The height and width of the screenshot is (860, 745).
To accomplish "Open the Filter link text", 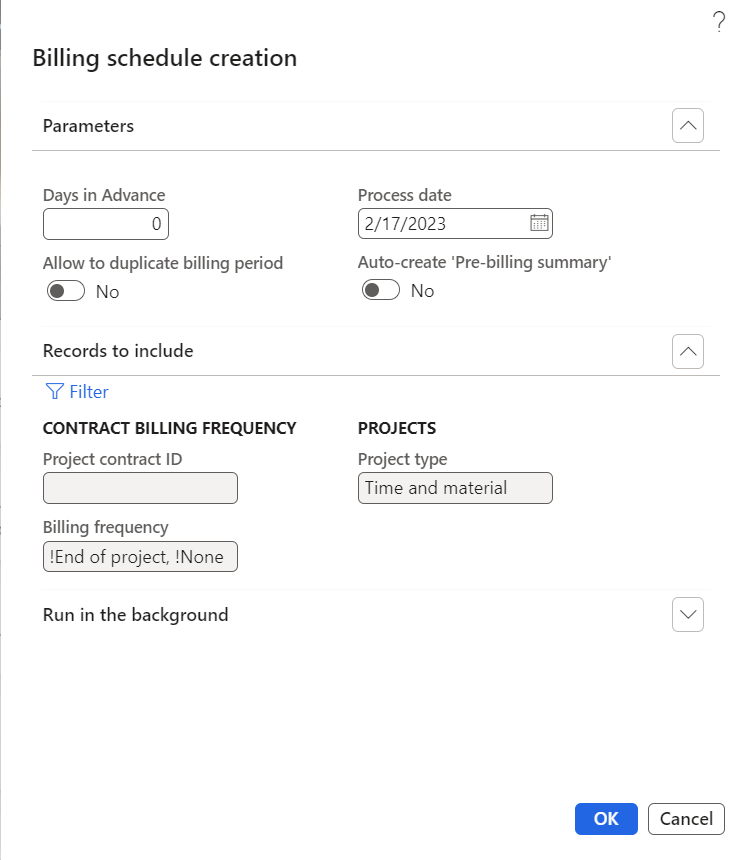I will (89, 392).
